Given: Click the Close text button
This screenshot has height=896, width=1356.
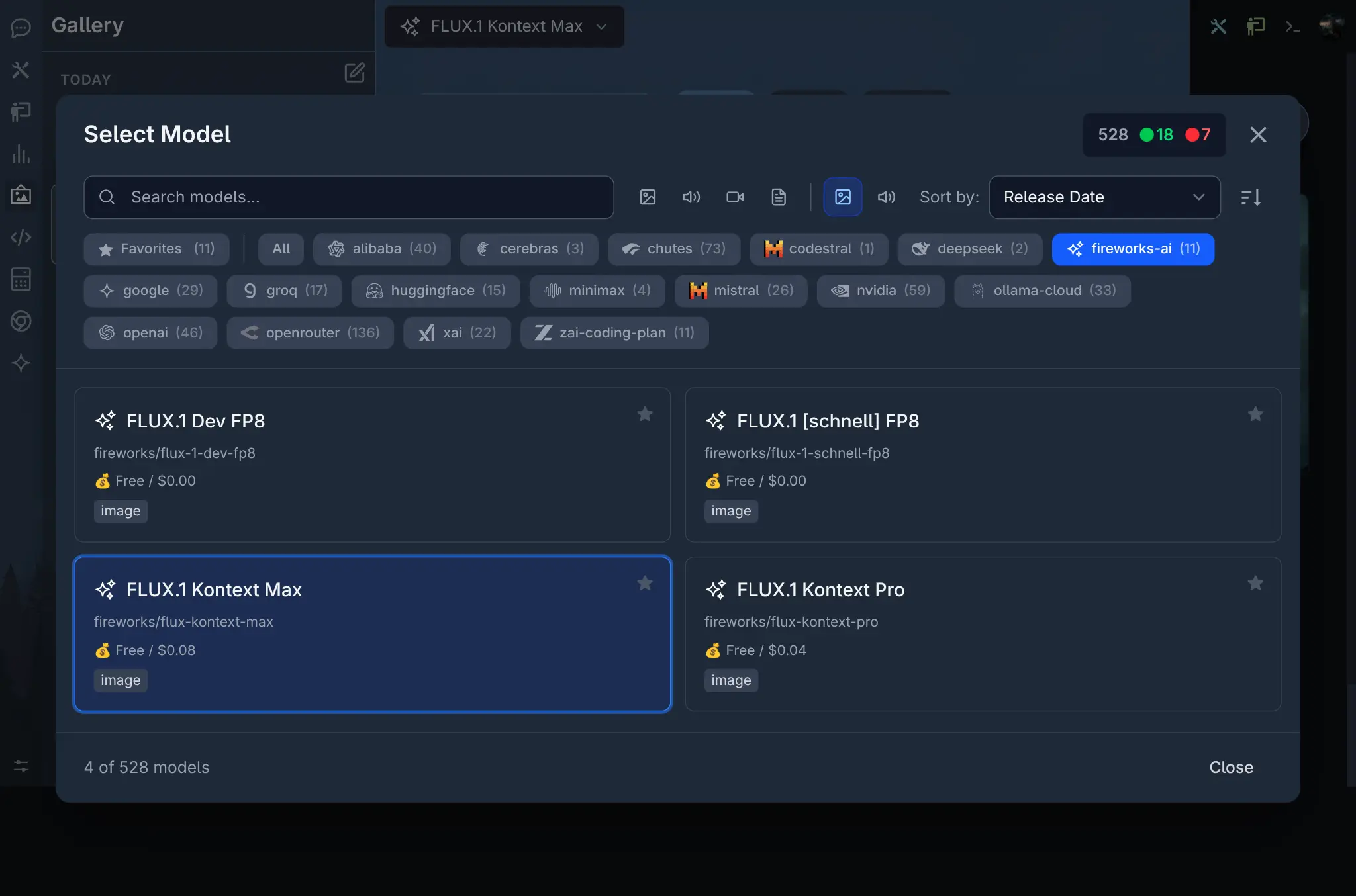Looking at the screenshot, I should click(x=1231, y=767).
